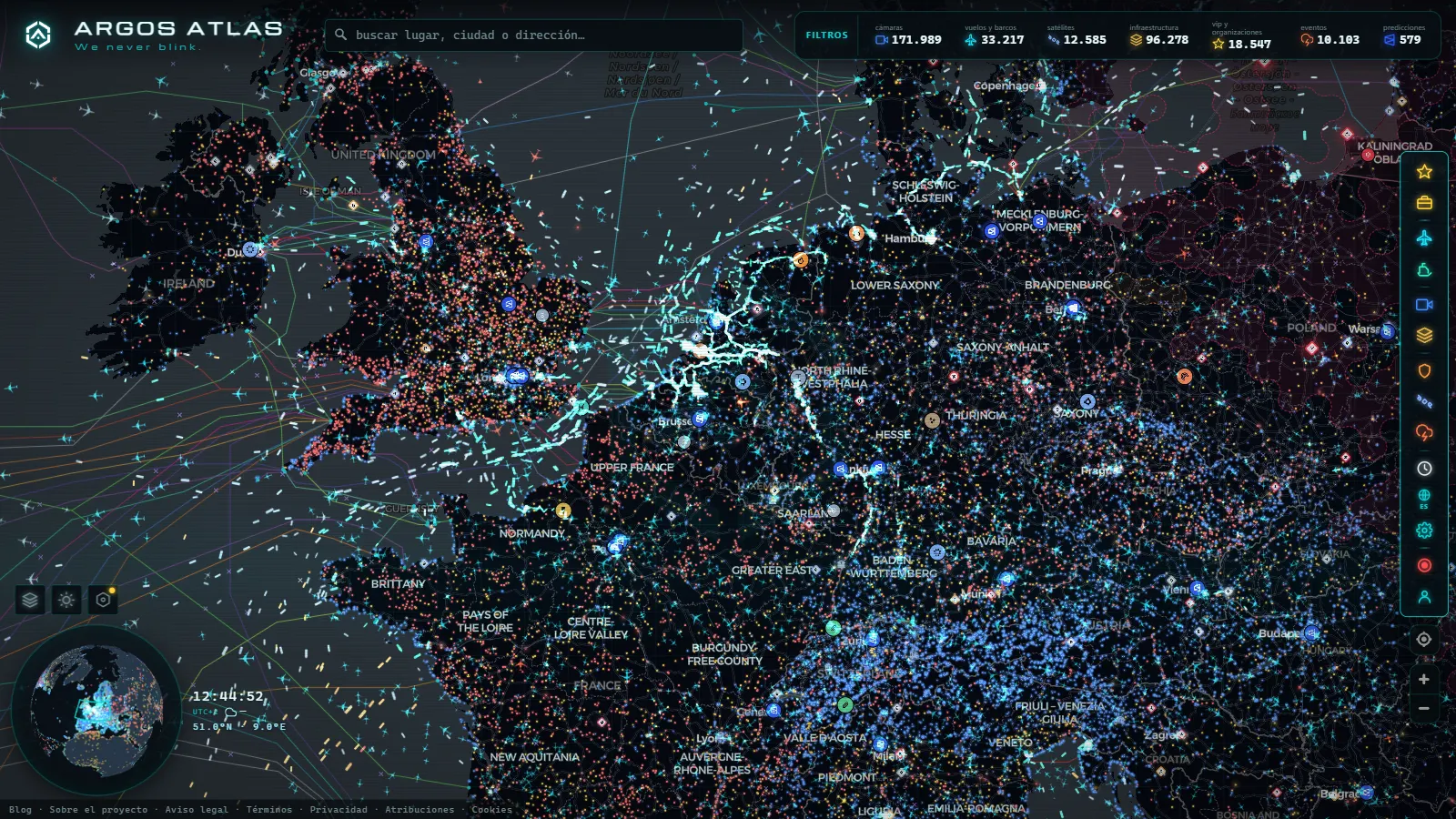Select the satellite icon in right sidebar

point(1424,401)
